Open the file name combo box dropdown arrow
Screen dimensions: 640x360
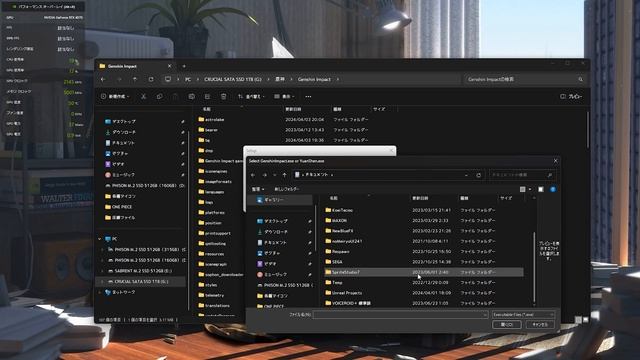484,315
